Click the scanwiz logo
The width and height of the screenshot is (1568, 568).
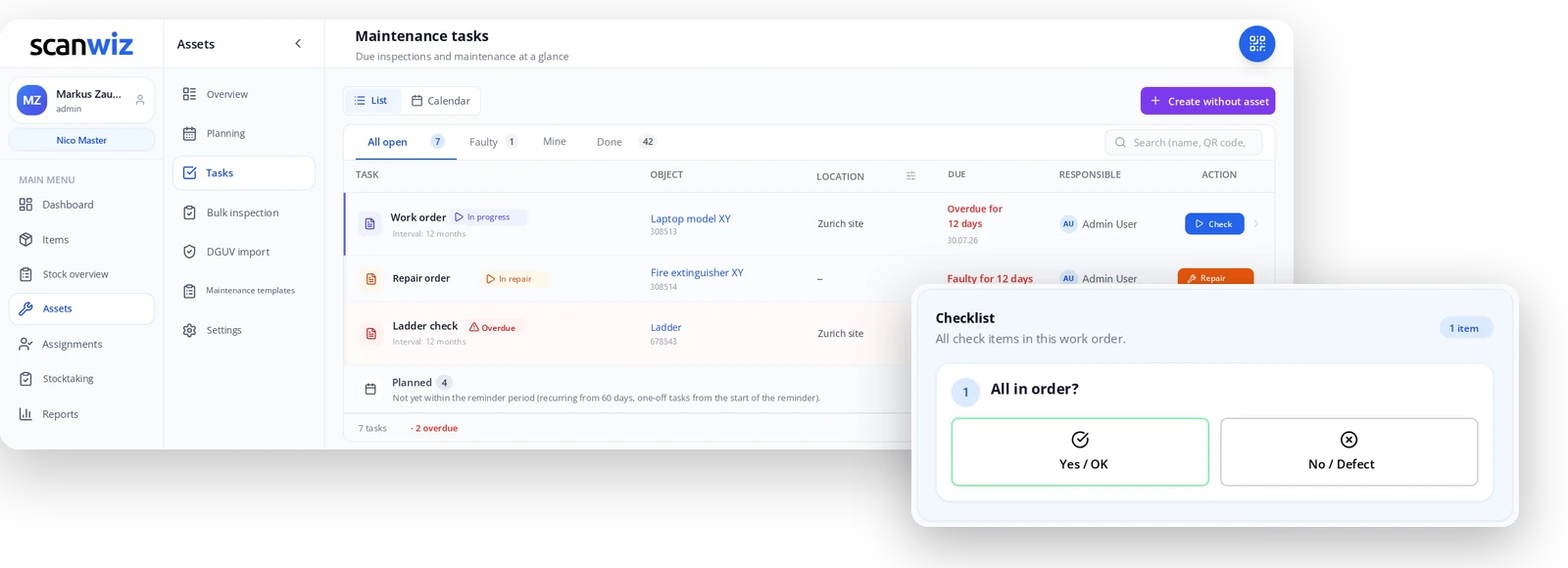(81, 44)
